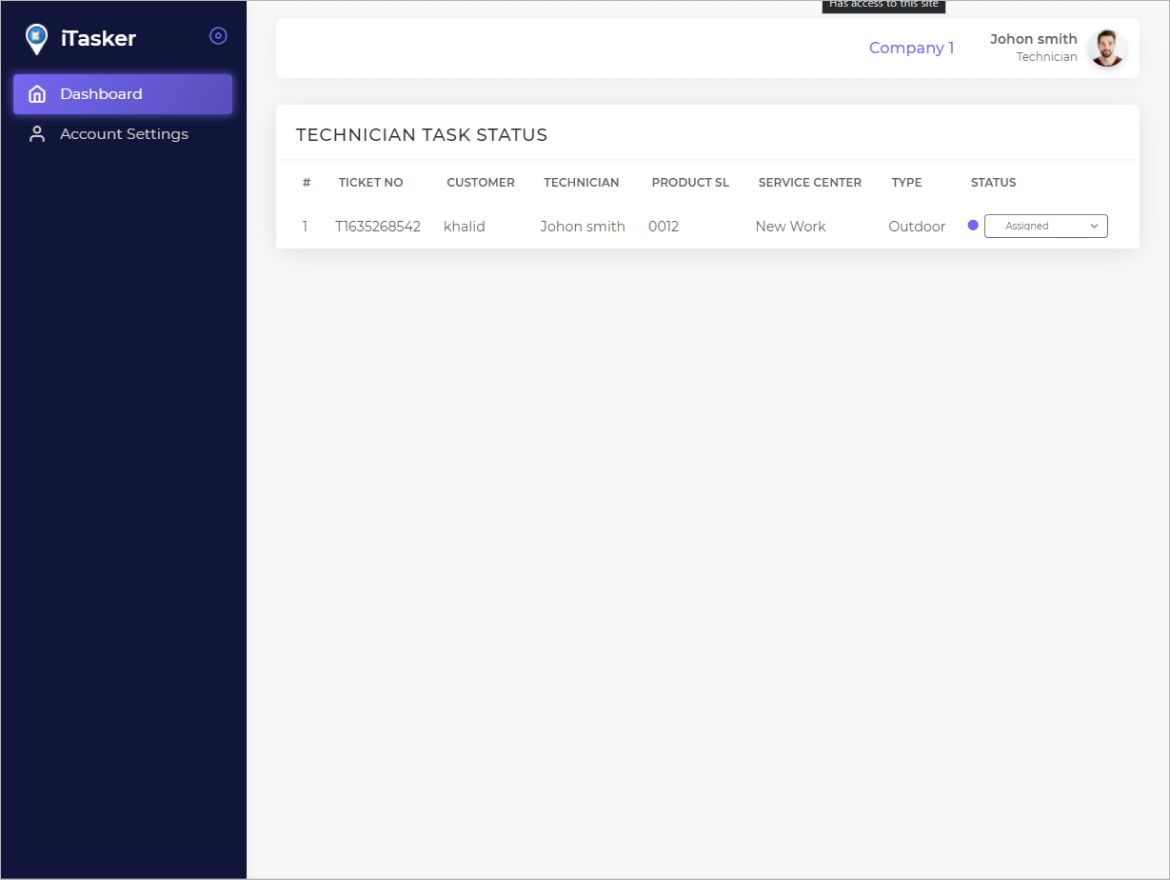Open the Assigned status dropdown

tap(1045, 226)
